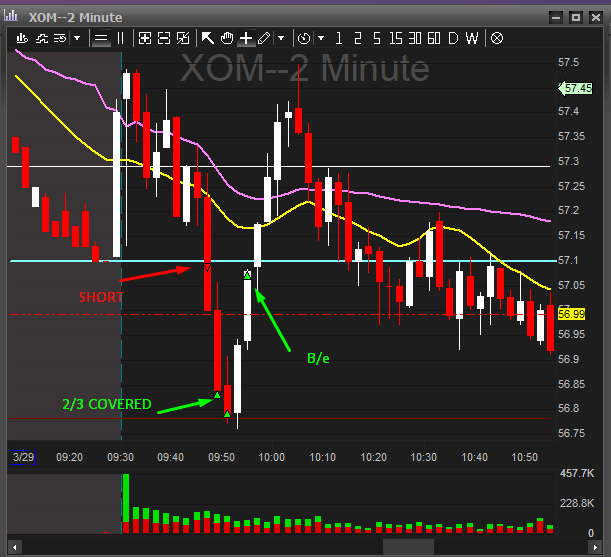Image resolution: width=611 pixels, height=557 pixels.
Task: Click the 56.75 price axis label
Action: (x=572, y=433)
